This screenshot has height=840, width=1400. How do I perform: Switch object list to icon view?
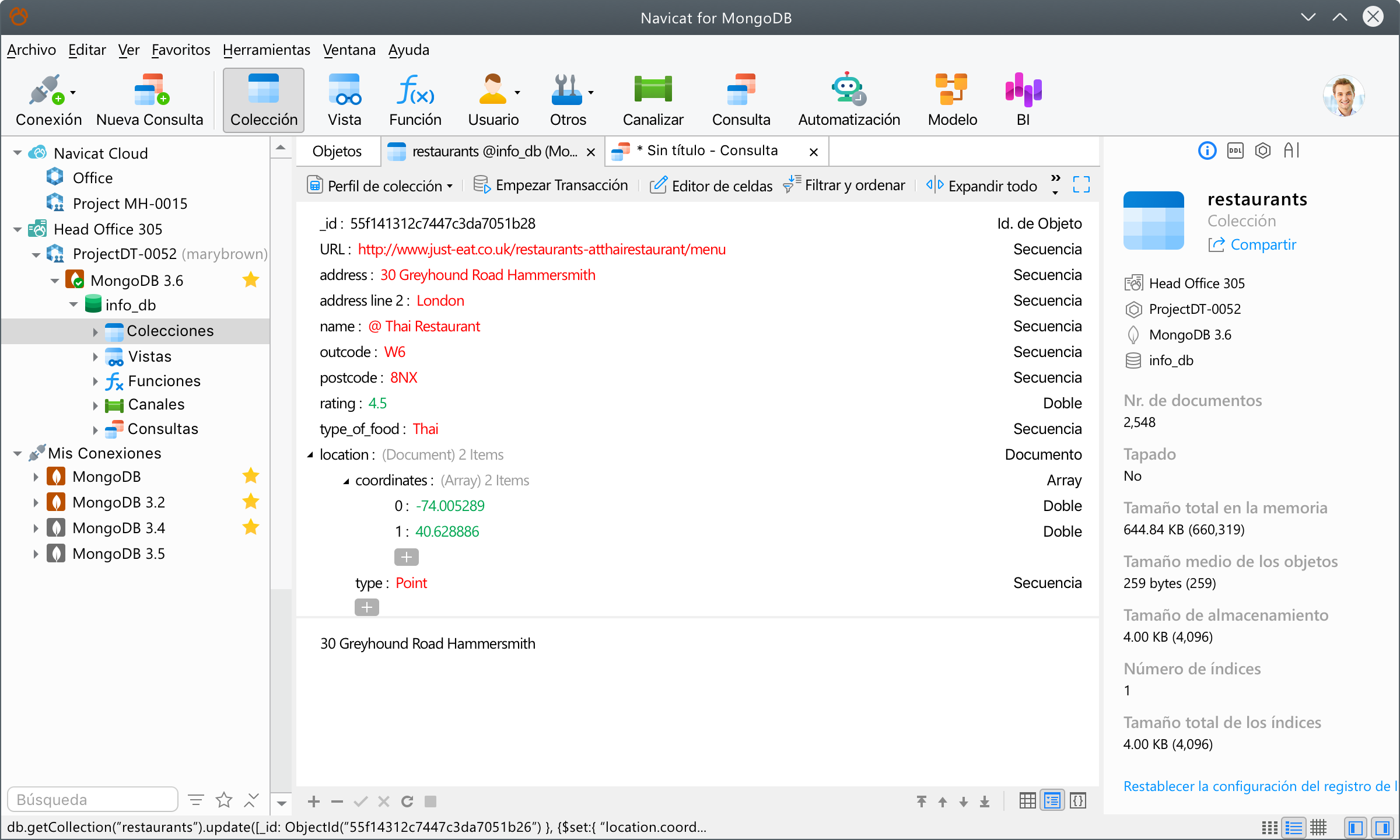click(1269, 828)
